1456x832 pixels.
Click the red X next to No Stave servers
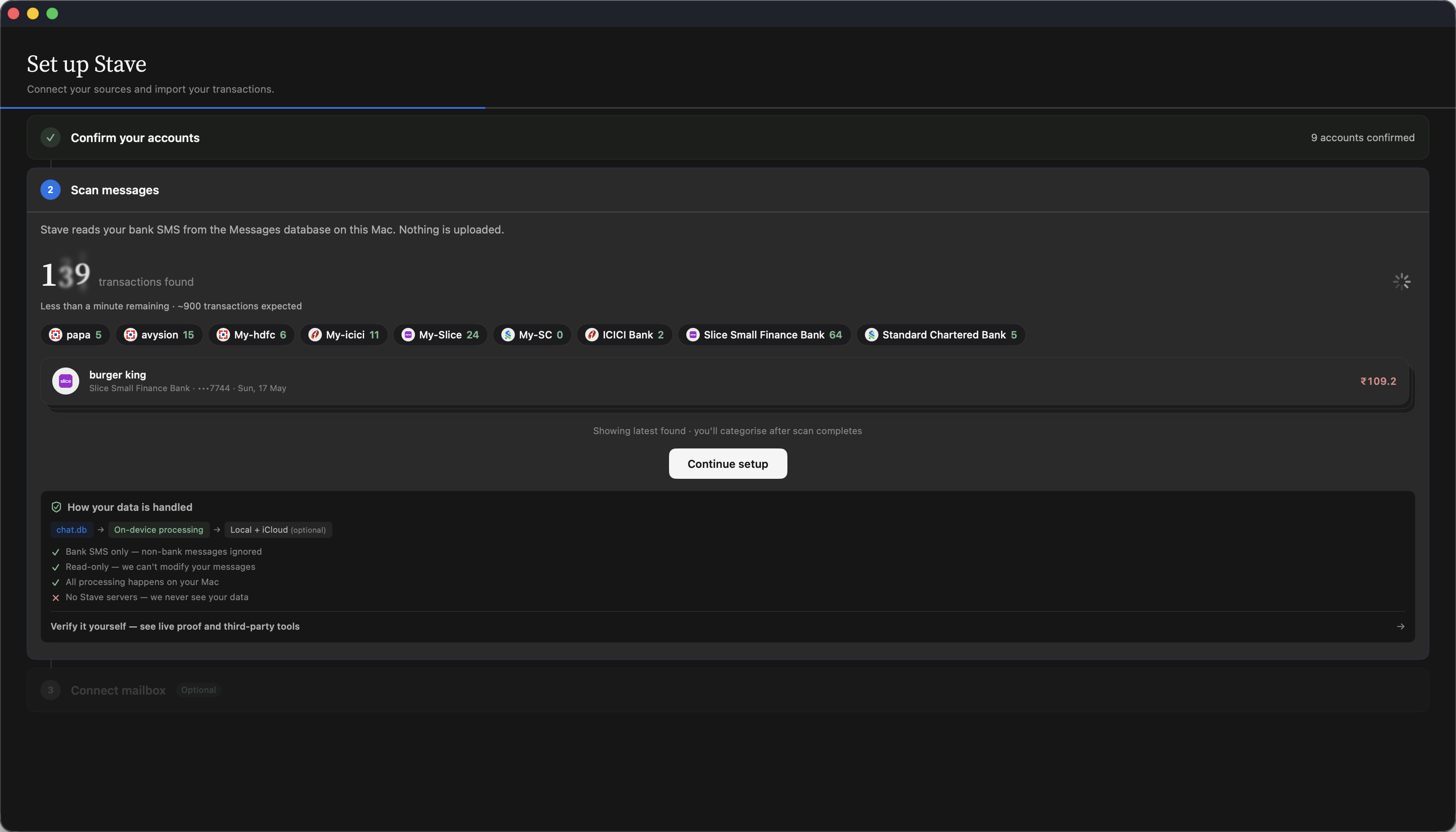(x=56, y=598)
